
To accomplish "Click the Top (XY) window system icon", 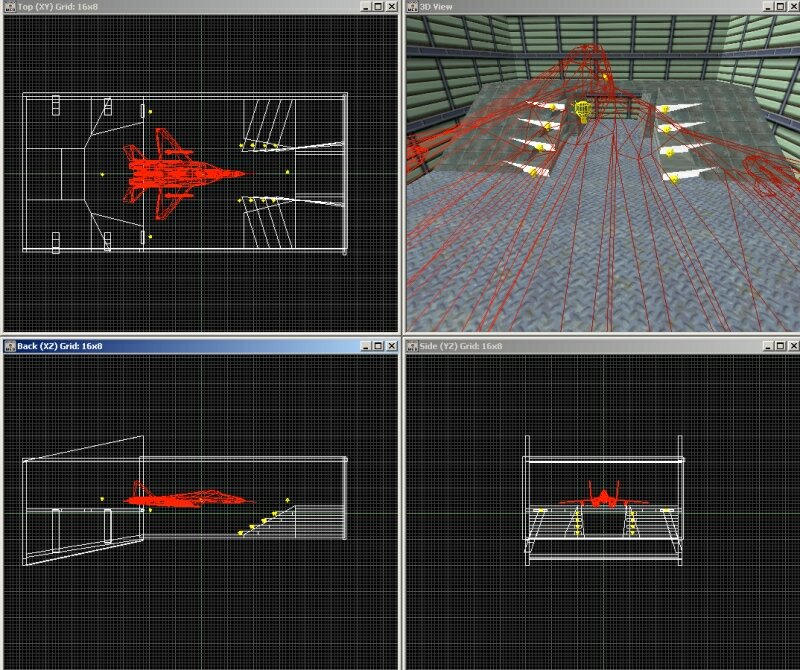I will pos(9,7).
